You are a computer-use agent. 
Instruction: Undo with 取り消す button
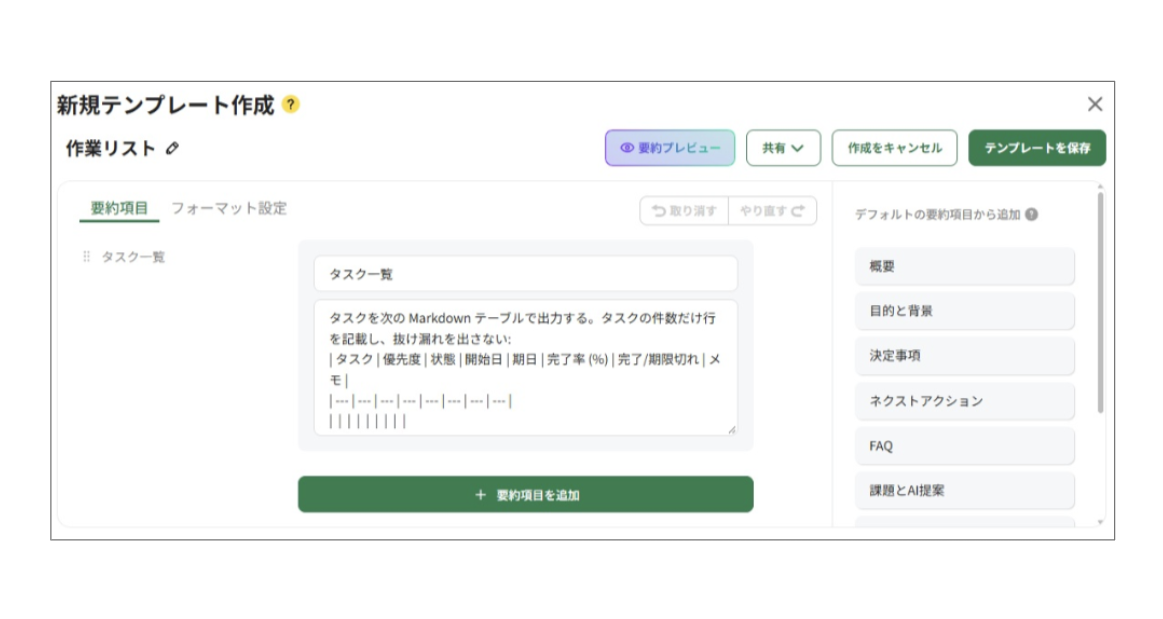coord(684,211)
